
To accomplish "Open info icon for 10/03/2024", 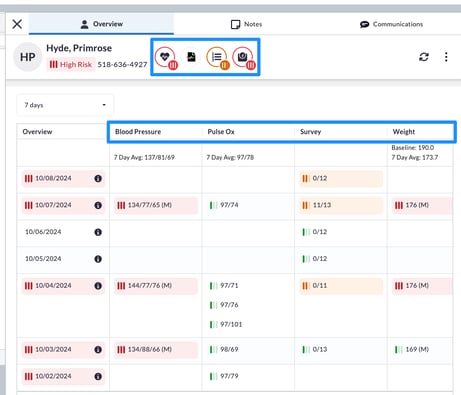I will pyautogui.click(x=98, y=350).
